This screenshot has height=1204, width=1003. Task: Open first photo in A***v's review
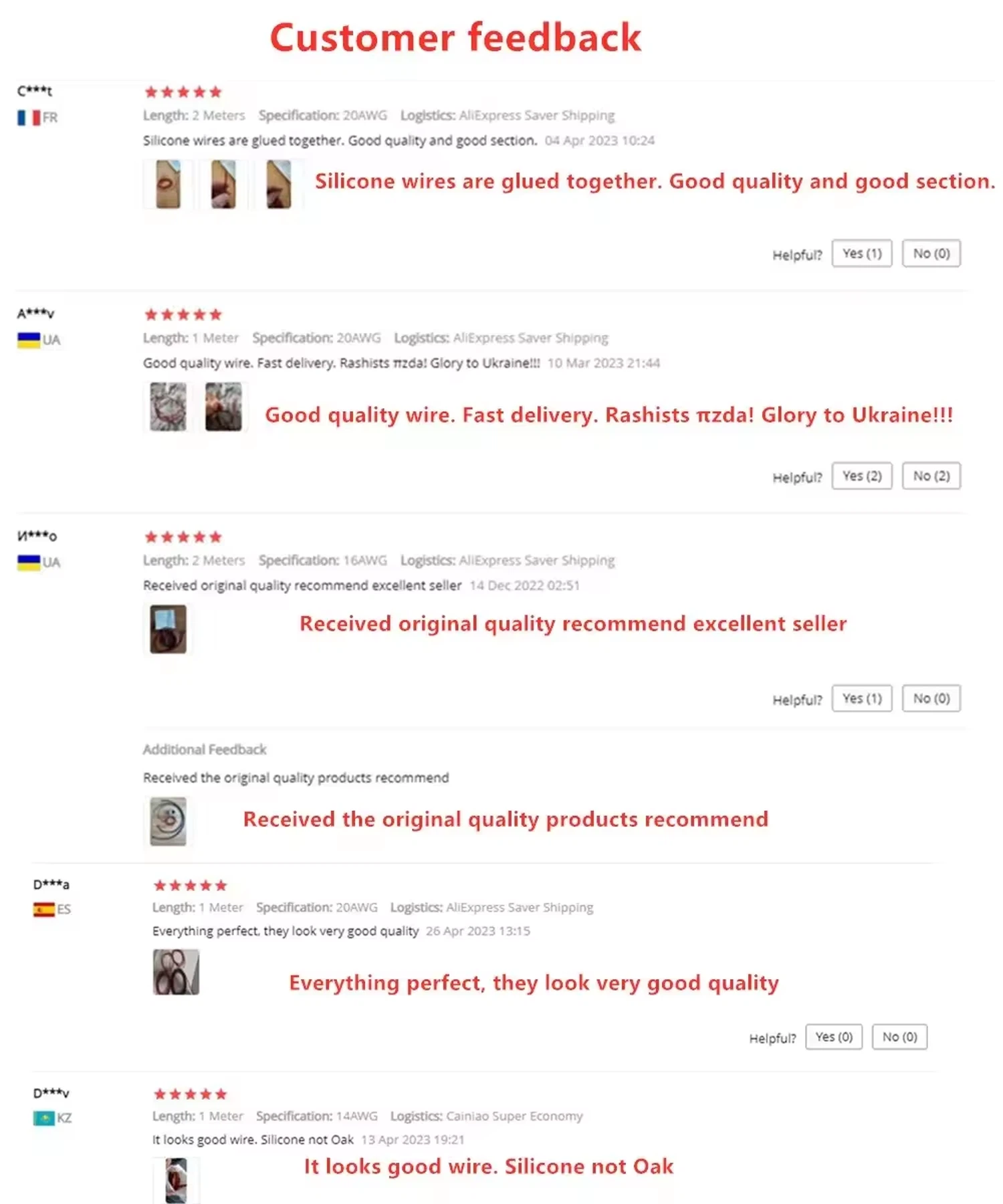[168, 407]
